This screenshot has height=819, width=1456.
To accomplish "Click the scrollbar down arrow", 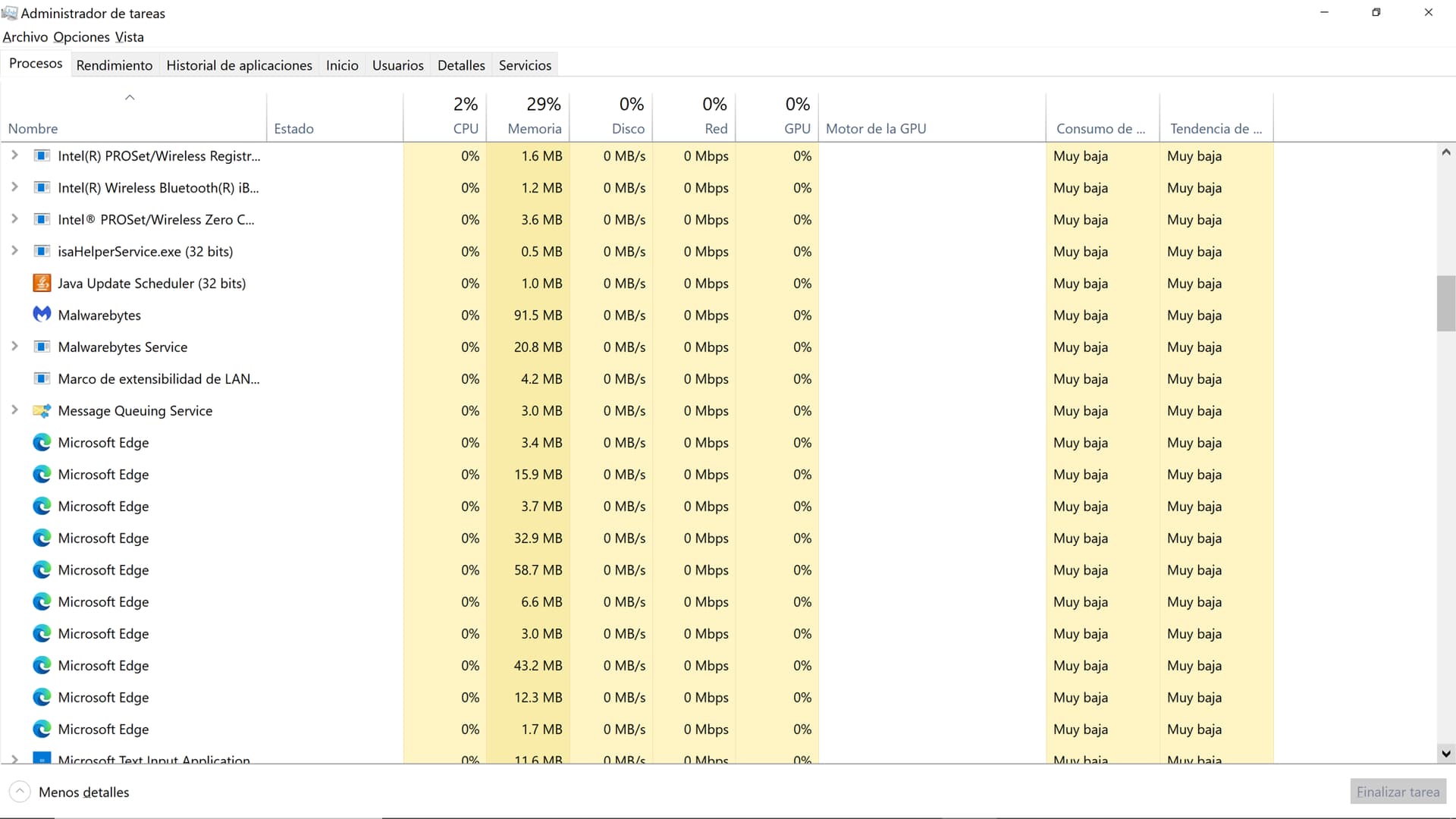I will tap(1445, 754).
